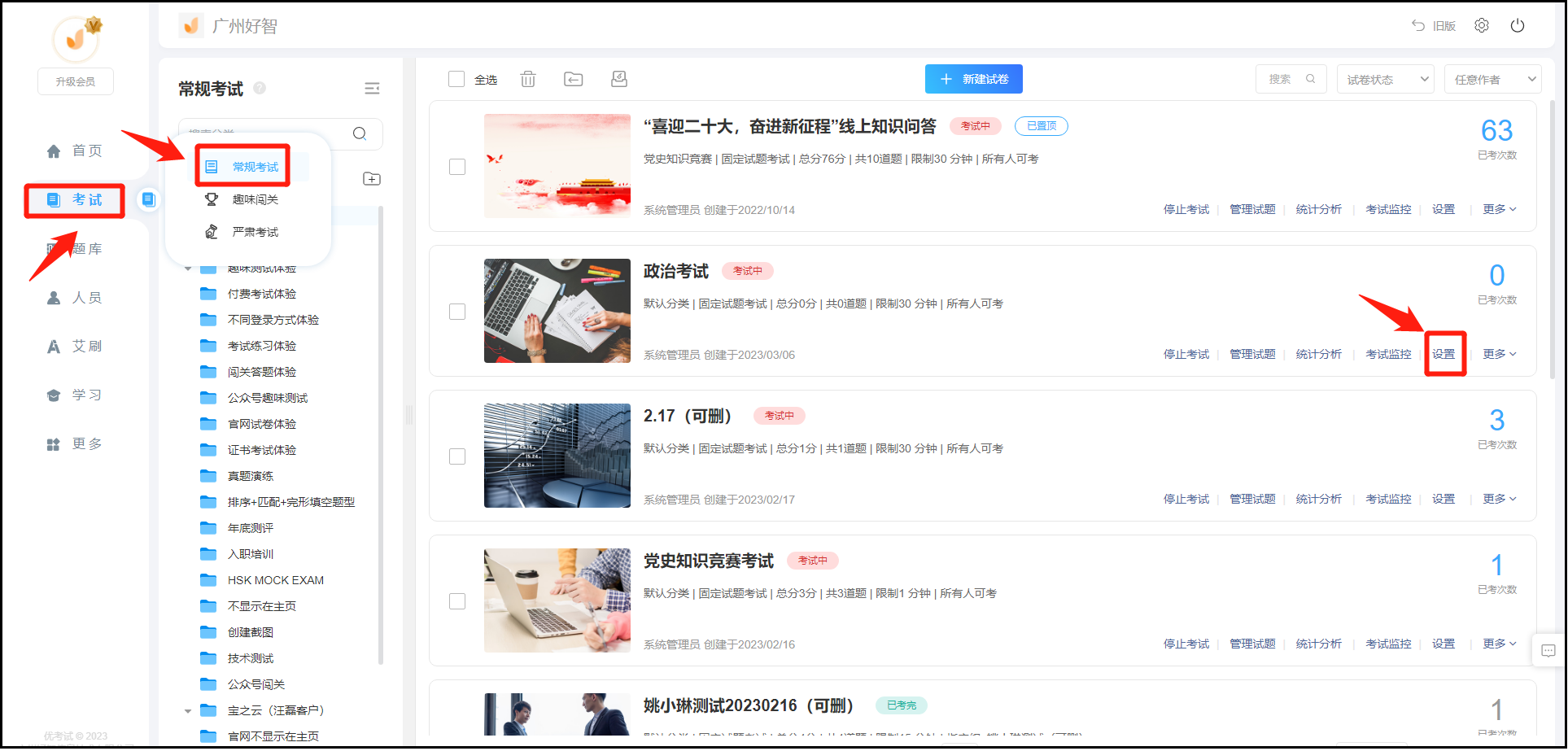Image resolution: width=1568 pixels, height=751 pixels.
Task: Open thumbnail of 政治考试 exam
Action: coord(557,311)
